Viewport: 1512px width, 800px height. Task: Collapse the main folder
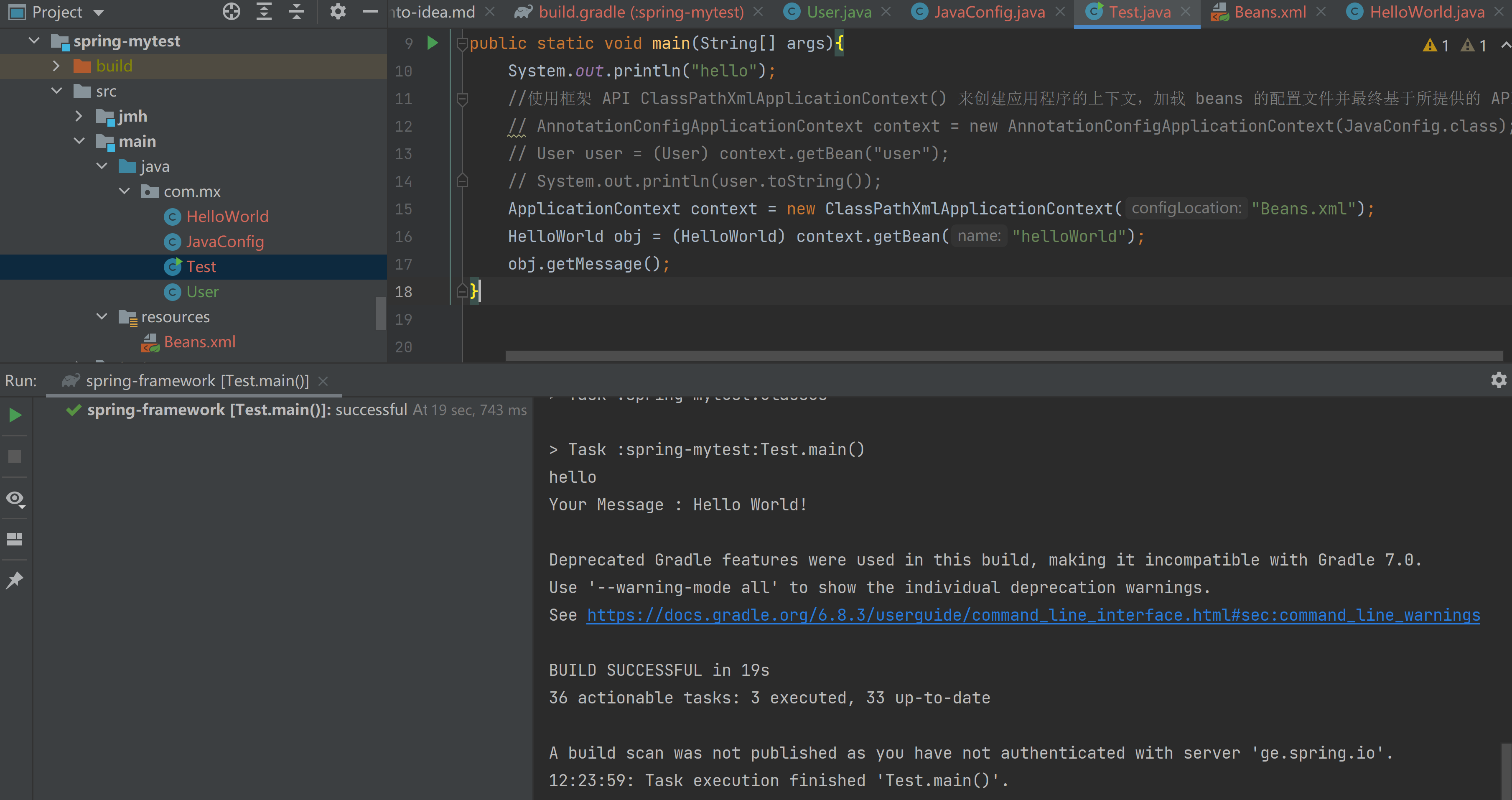coord(79,141)
